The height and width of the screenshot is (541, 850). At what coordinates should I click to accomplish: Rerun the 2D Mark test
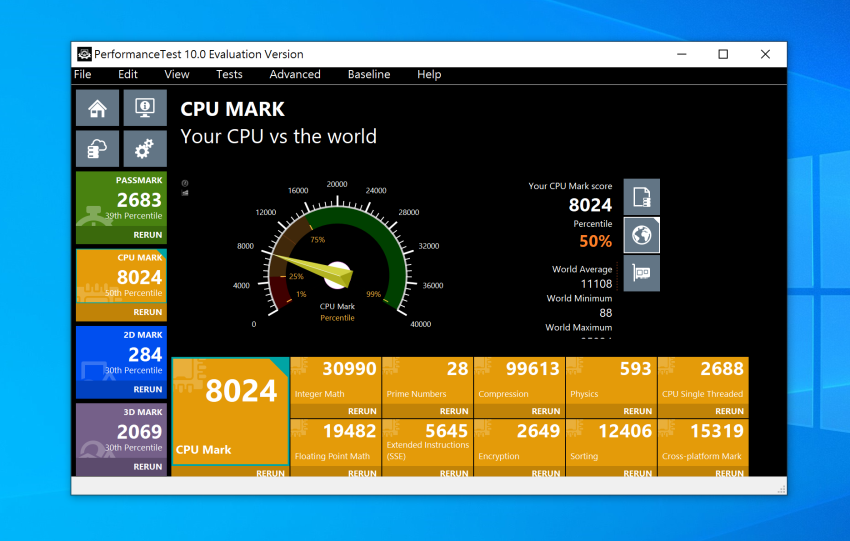click(x=147, y=389)
